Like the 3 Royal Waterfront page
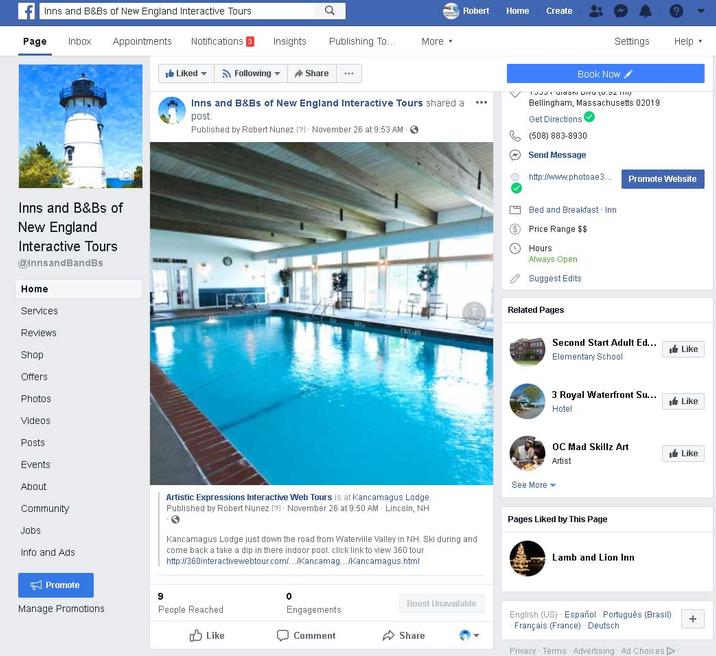The image size is (716, 656). pos(683,401)
